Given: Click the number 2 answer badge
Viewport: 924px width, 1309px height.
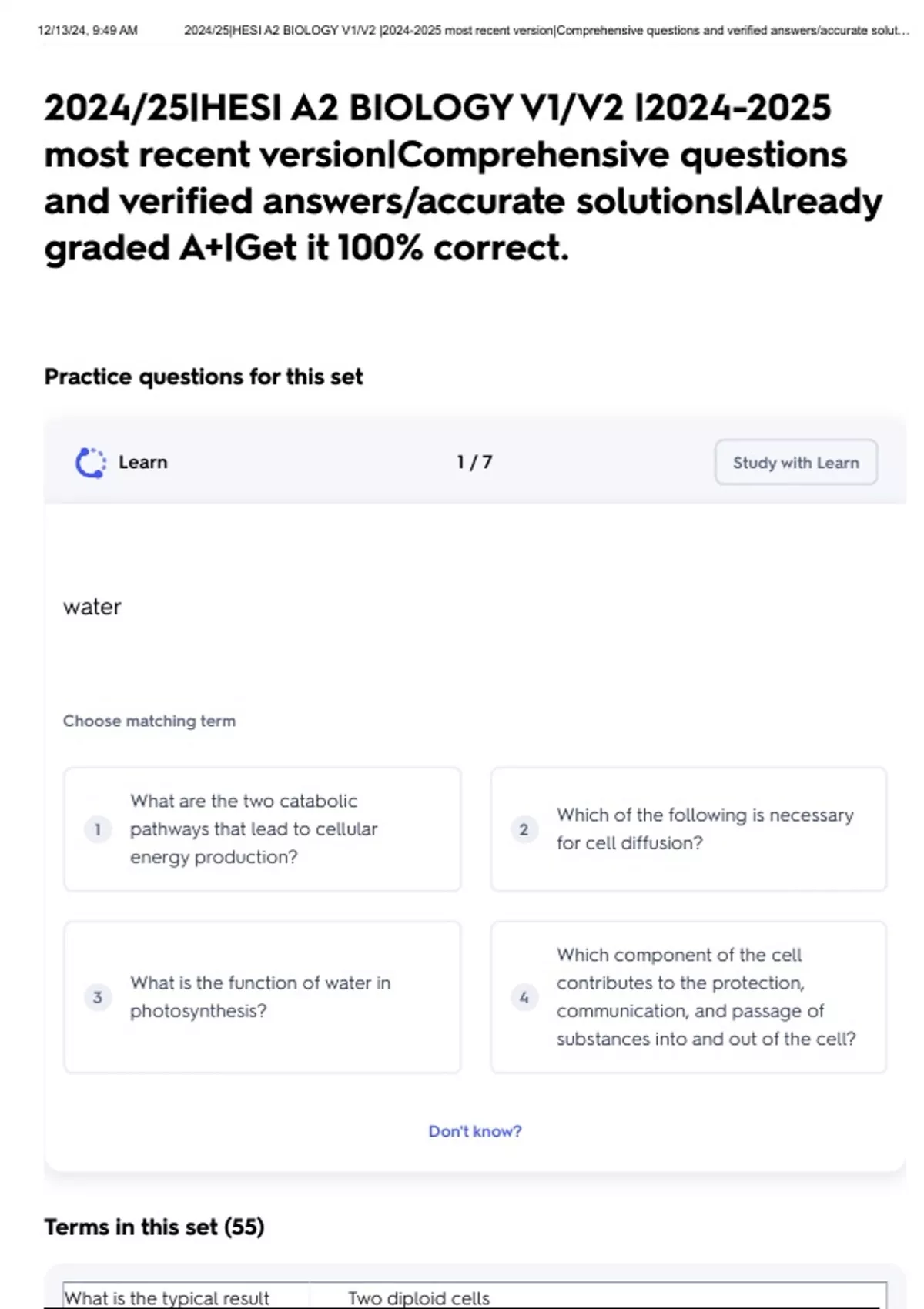Looking at the screenshot, I should [x=524, y=829].
